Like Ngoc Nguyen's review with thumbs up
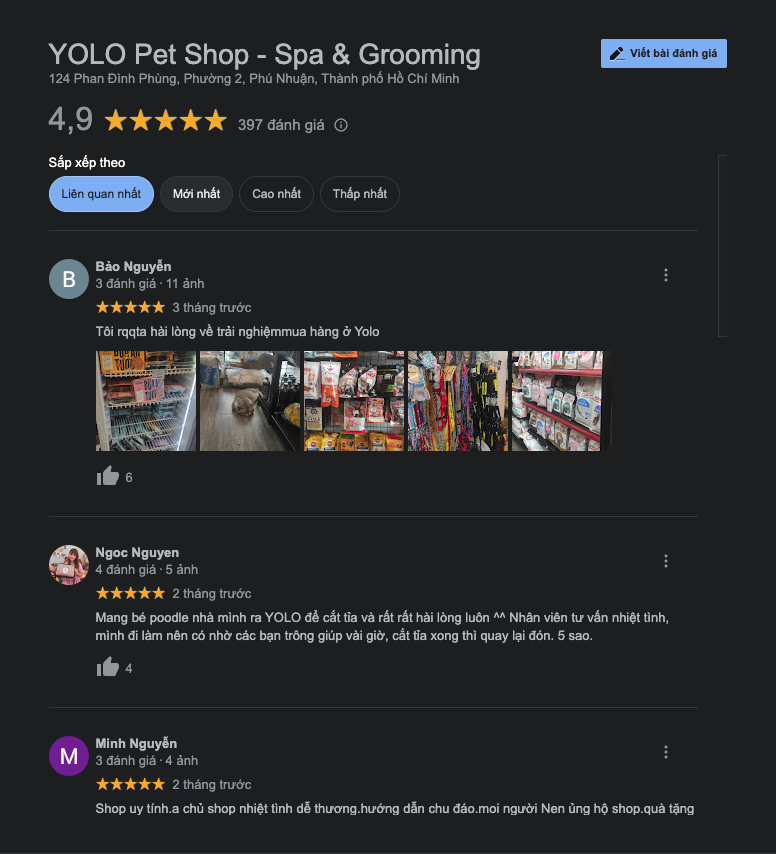Image resolution: width=776 pixels, height=854 pixels. pos(108,667)
